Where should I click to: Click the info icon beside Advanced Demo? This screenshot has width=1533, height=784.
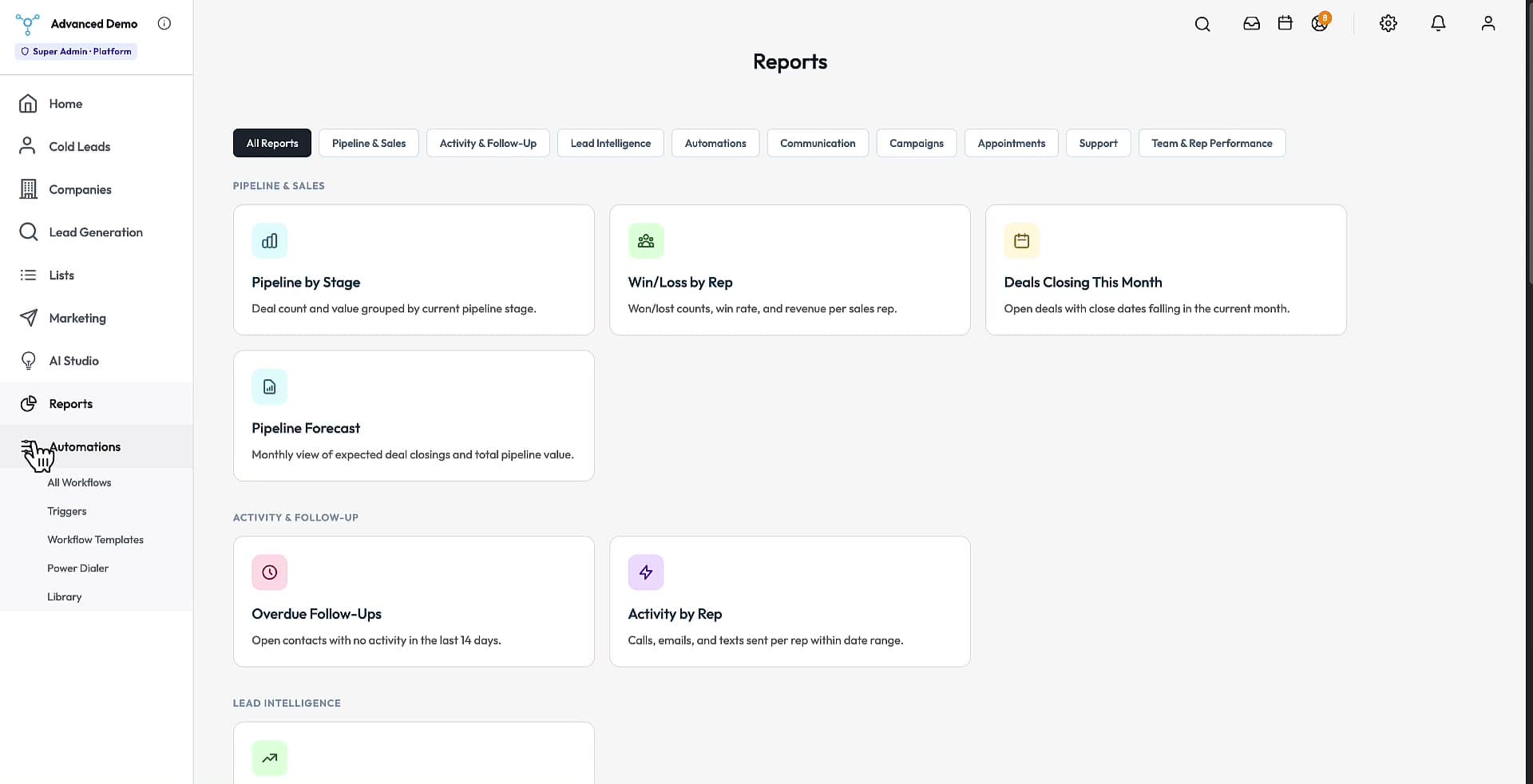point(164,23)
